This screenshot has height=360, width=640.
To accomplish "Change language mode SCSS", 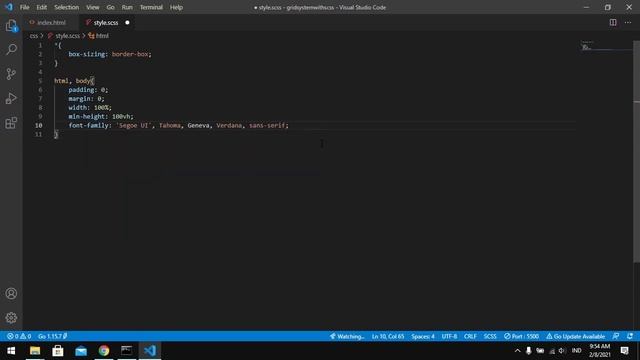I will 490,336.
